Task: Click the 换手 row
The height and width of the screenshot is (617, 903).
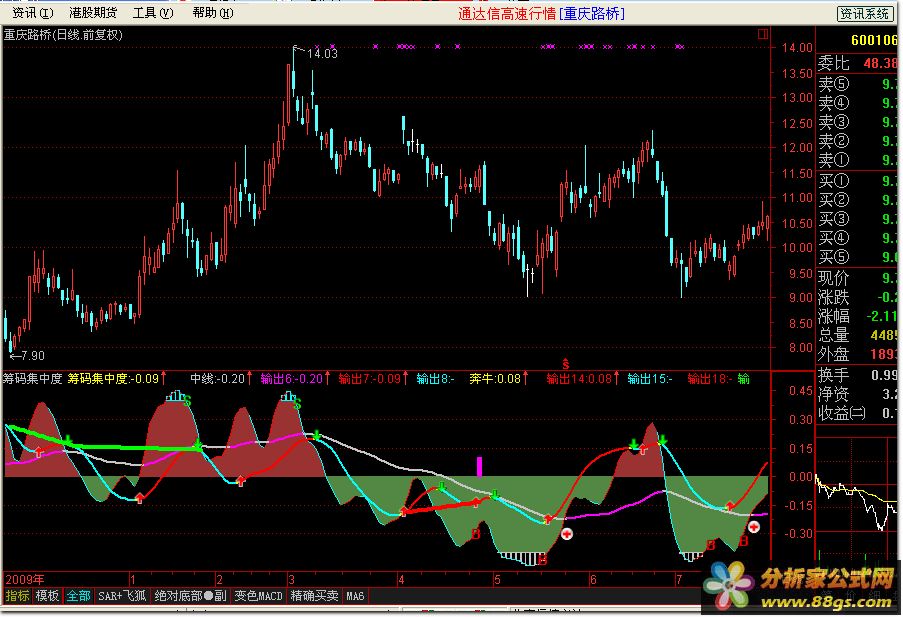Action: 858,376
